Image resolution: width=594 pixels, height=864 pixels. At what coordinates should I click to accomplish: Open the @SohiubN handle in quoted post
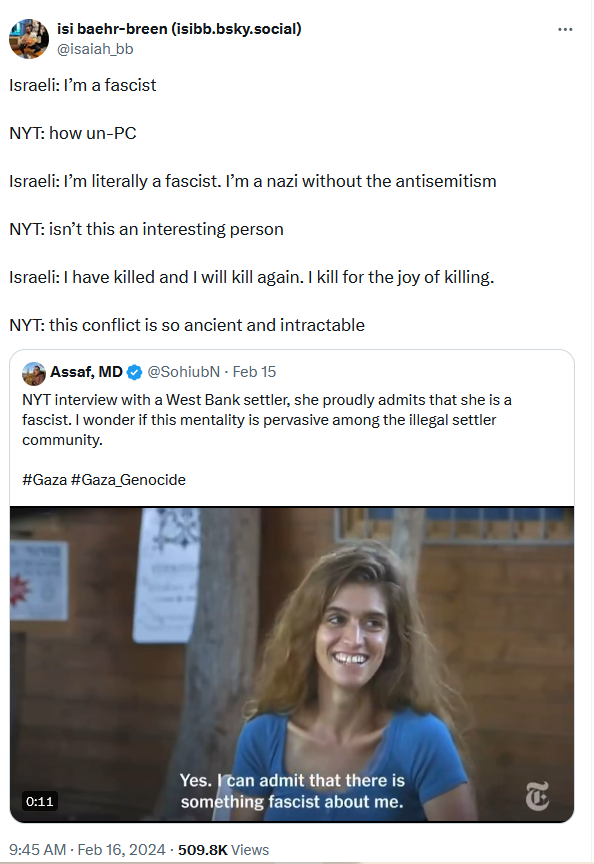(x=183, y=372)
